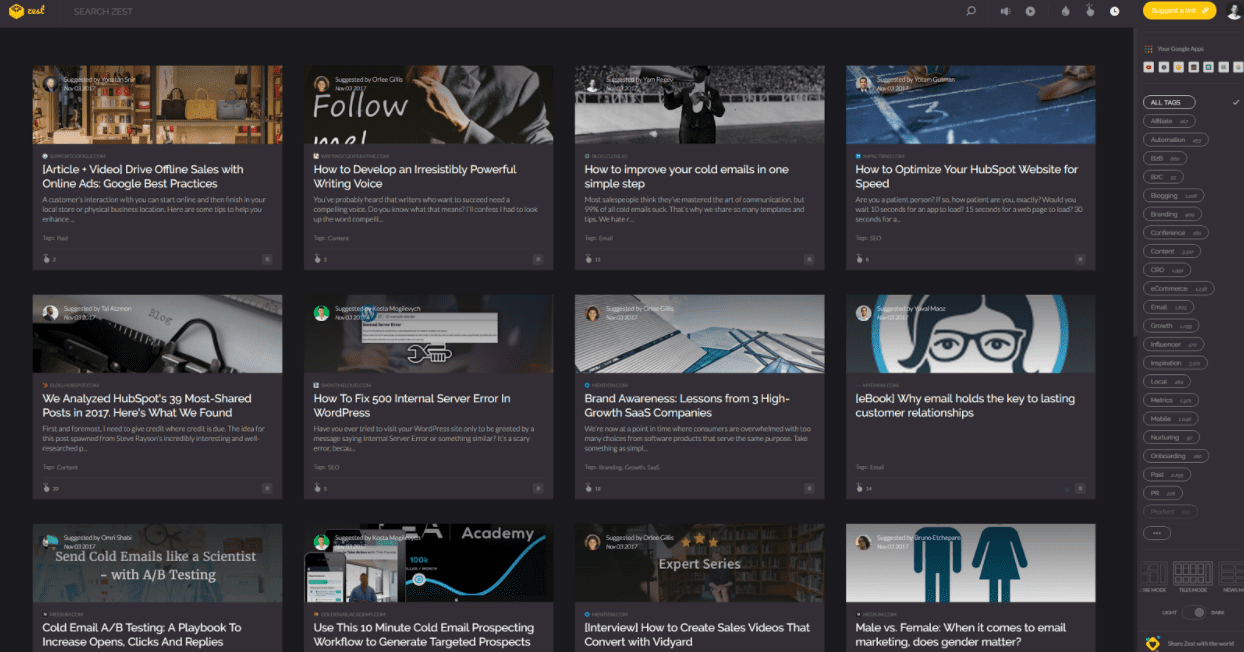The image size is (1244, 652).
Task: Sort by most clicked using pointing hand icon
Action: [x=1090, y=11]
